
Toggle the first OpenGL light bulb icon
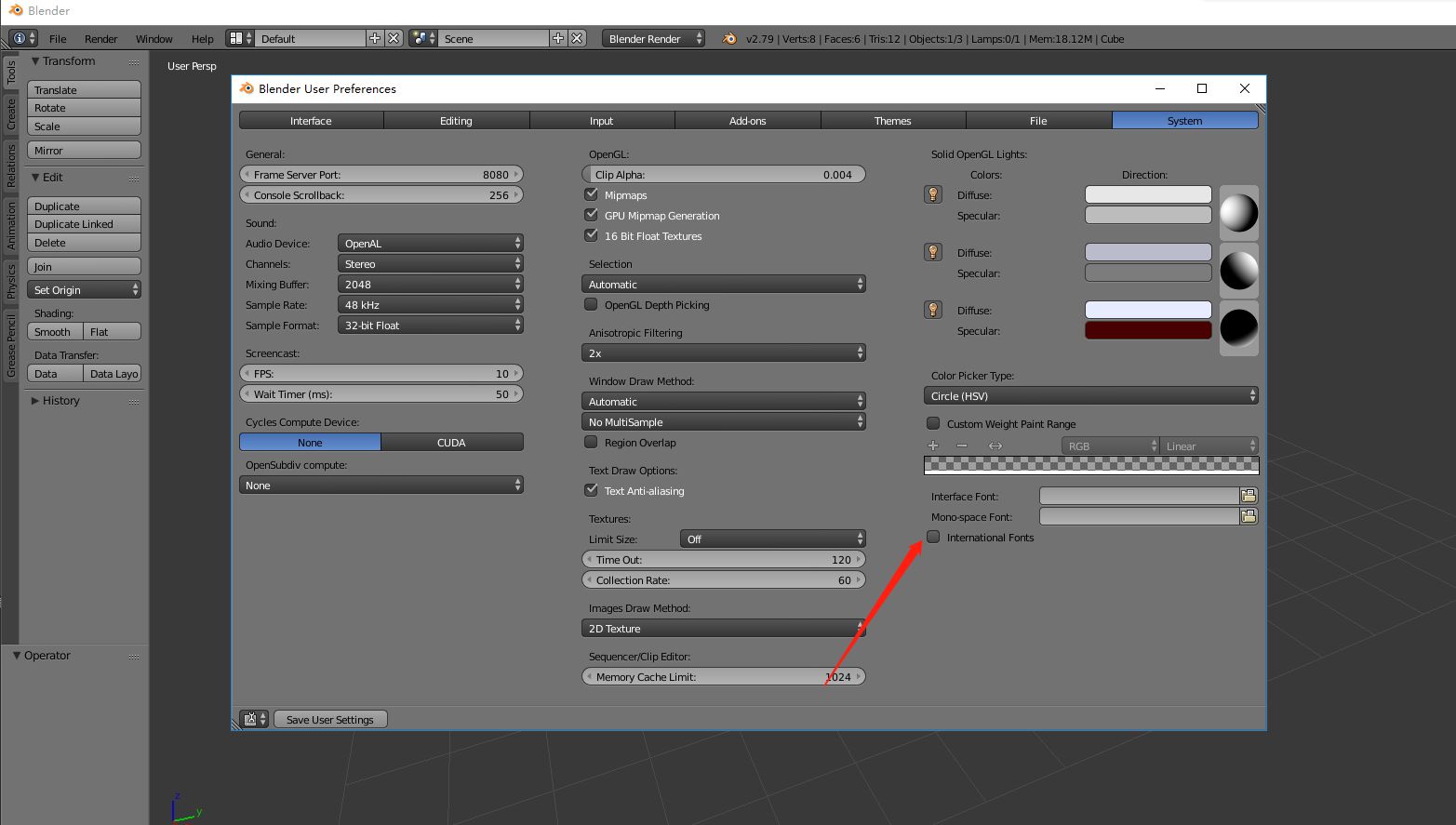pyautogui.click(x=933, y=194)
